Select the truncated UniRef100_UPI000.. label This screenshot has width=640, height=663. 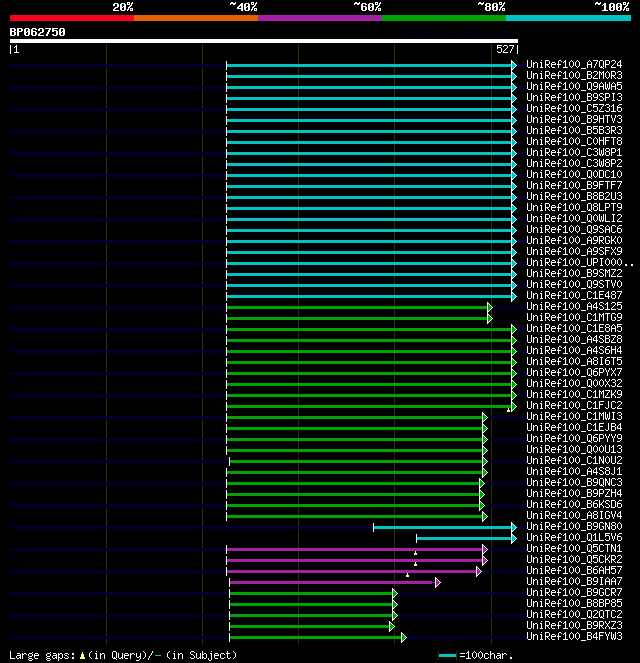click(580, 263)
